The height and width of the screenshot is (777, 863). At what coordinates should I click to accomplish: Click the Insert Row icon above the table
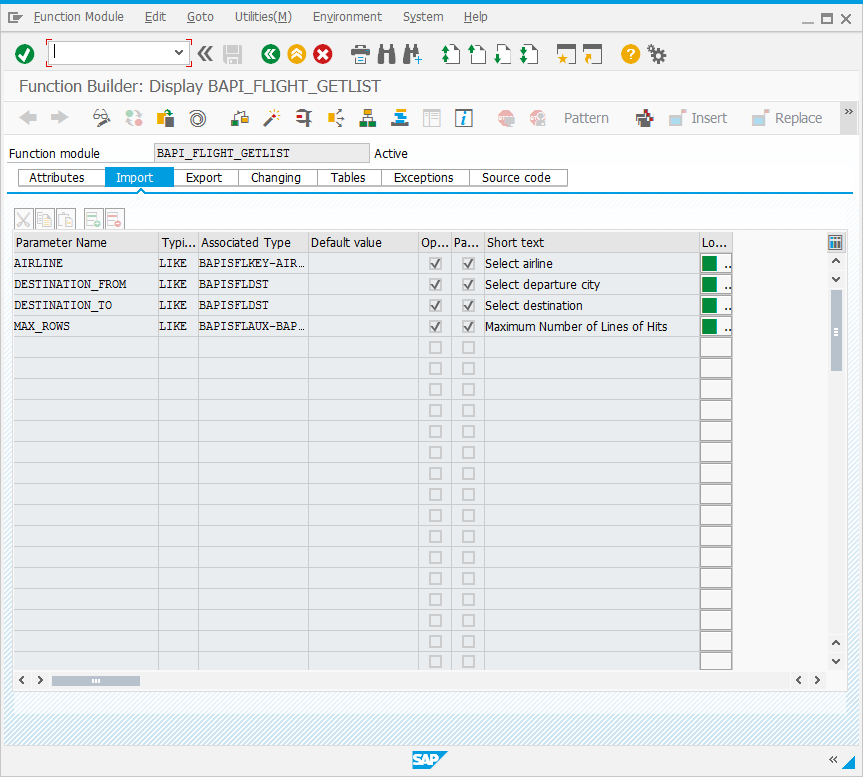[x=93, y=219]
